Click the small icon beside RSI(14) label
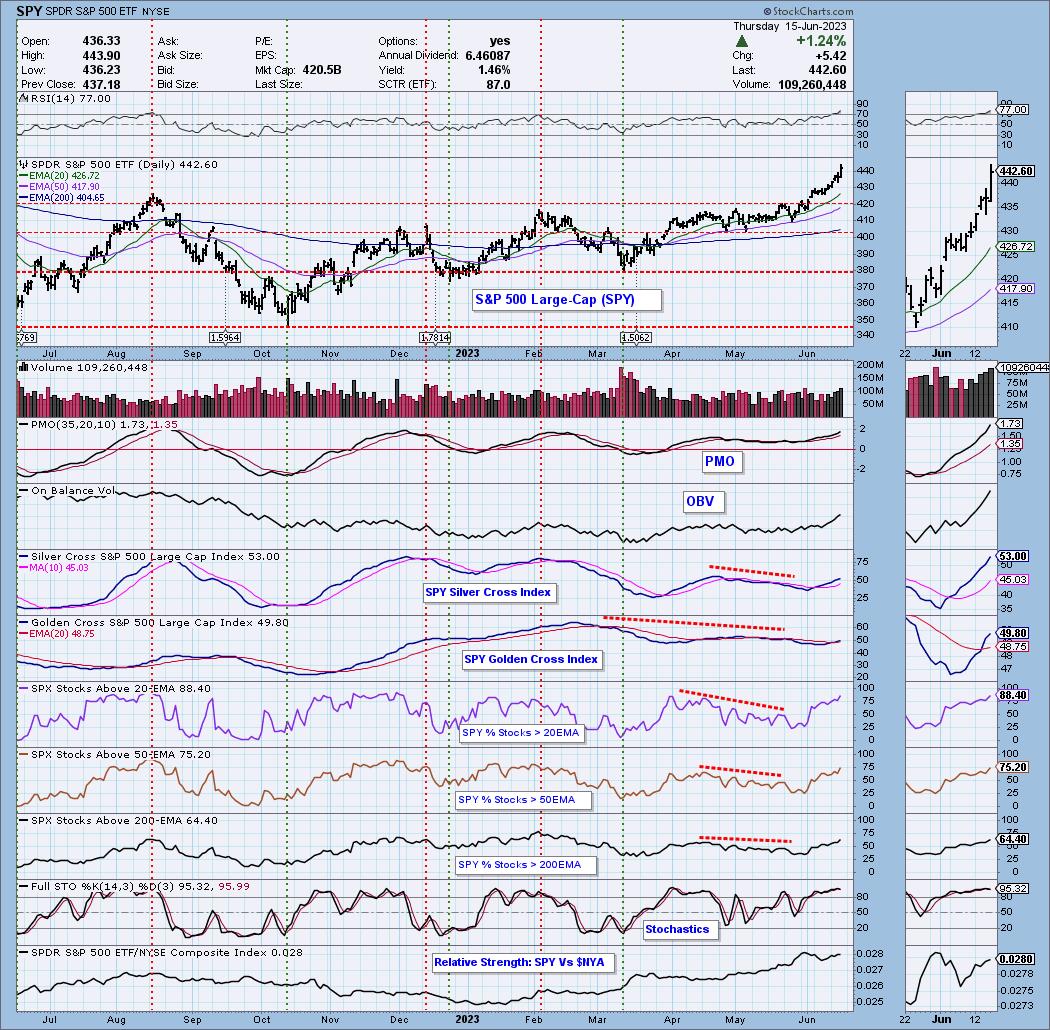The height and width of the screenshot is (1030, 1050). click(23, 98)
